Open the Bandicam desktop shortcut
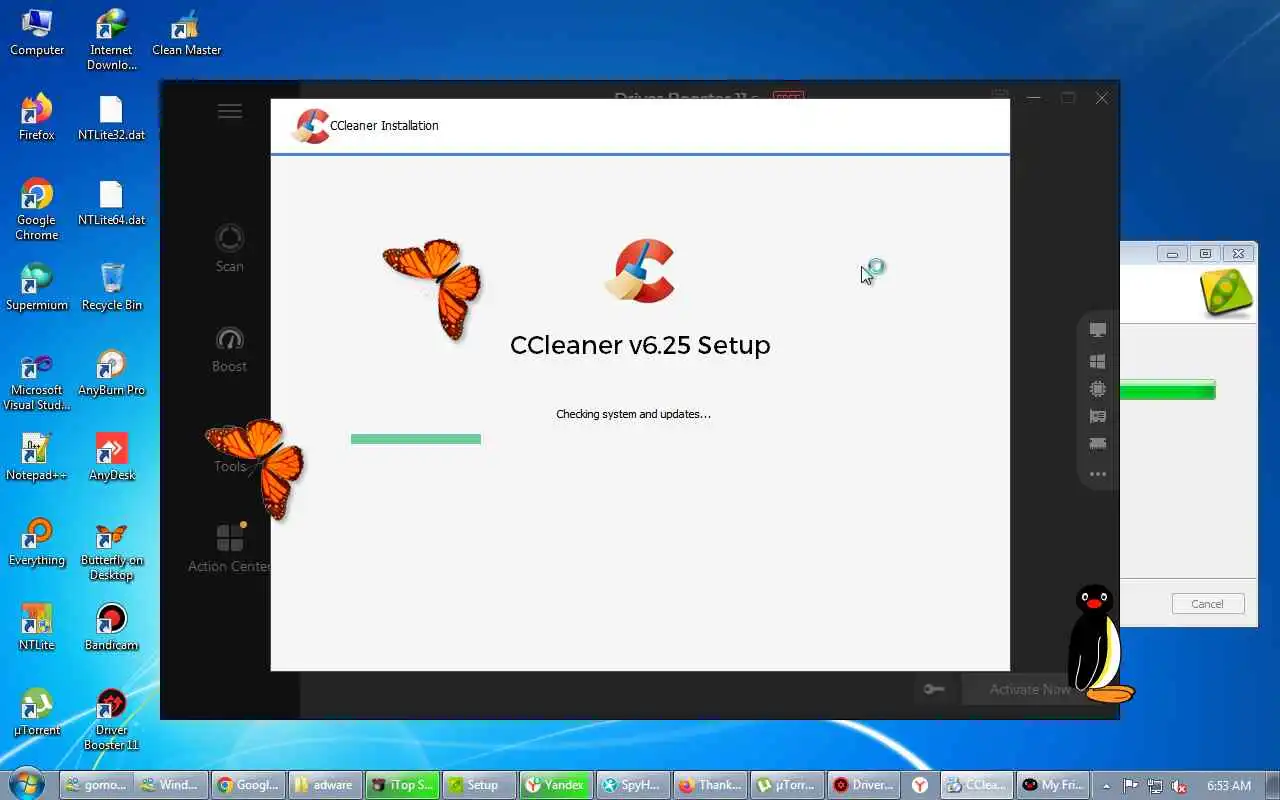 point(111,628)
